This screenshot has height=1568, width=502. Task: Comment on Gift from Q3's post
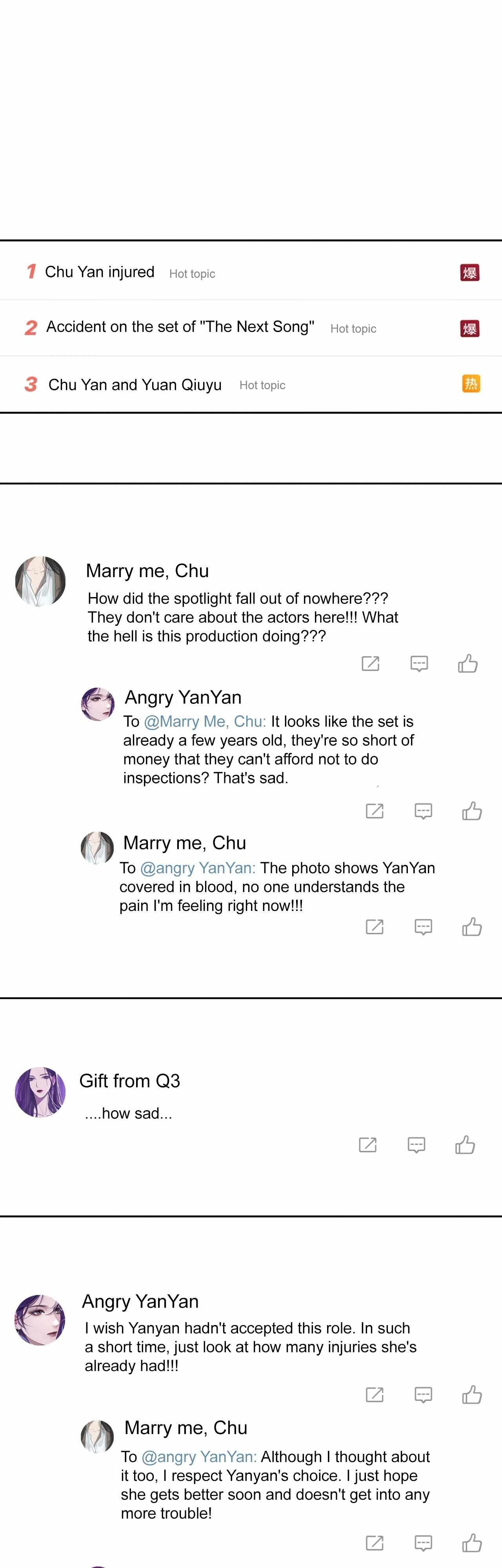[416, 1144]
